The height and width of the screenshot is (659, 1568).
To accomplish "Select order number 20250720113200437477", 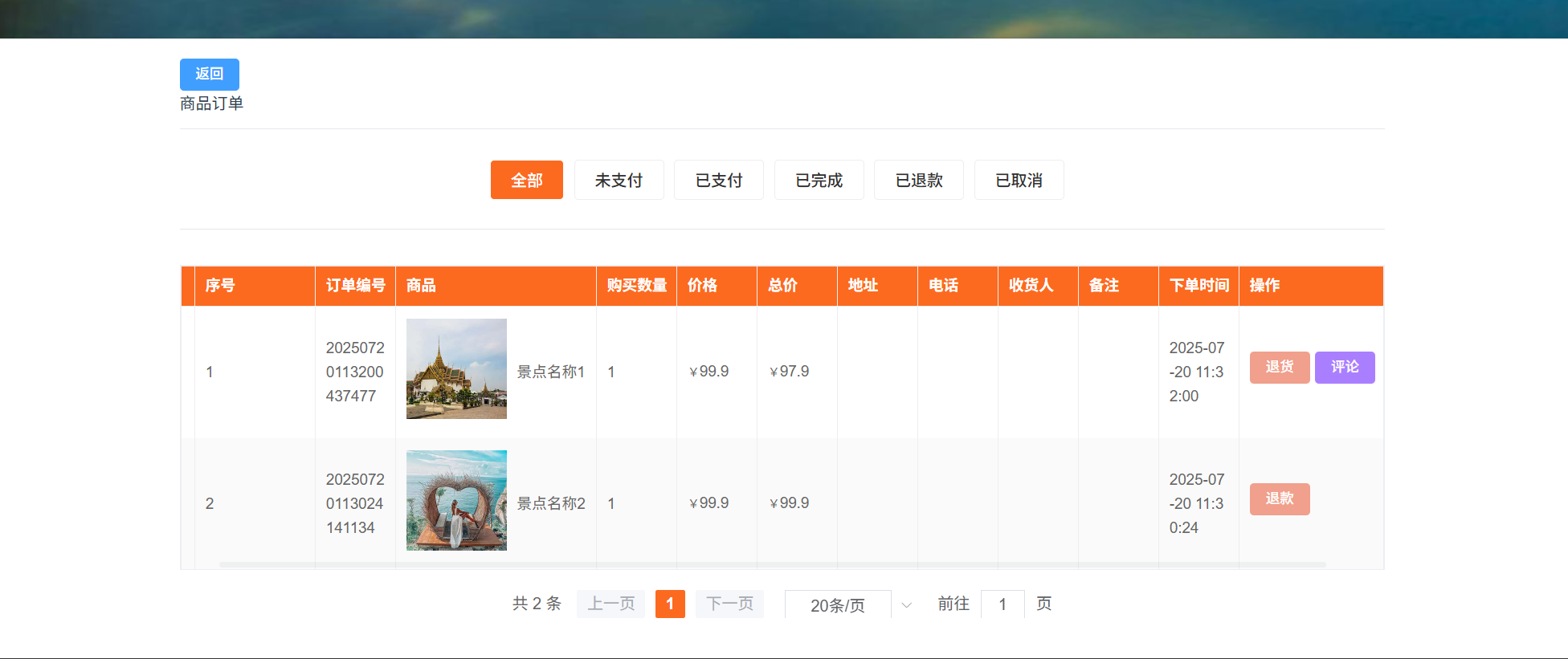I will [x=355, y=372].
